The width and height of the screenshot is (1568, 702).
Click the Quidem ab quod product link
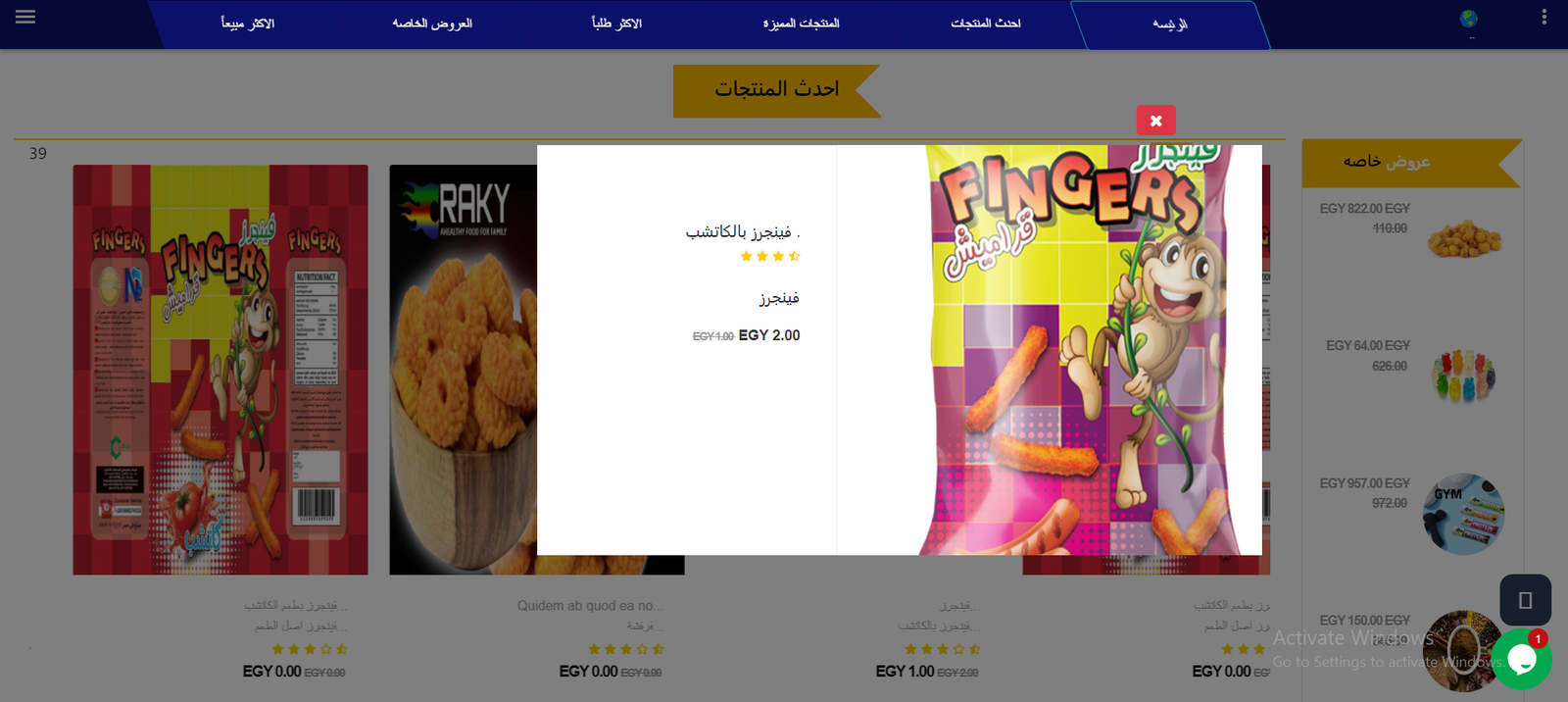(x=590, y=606)
